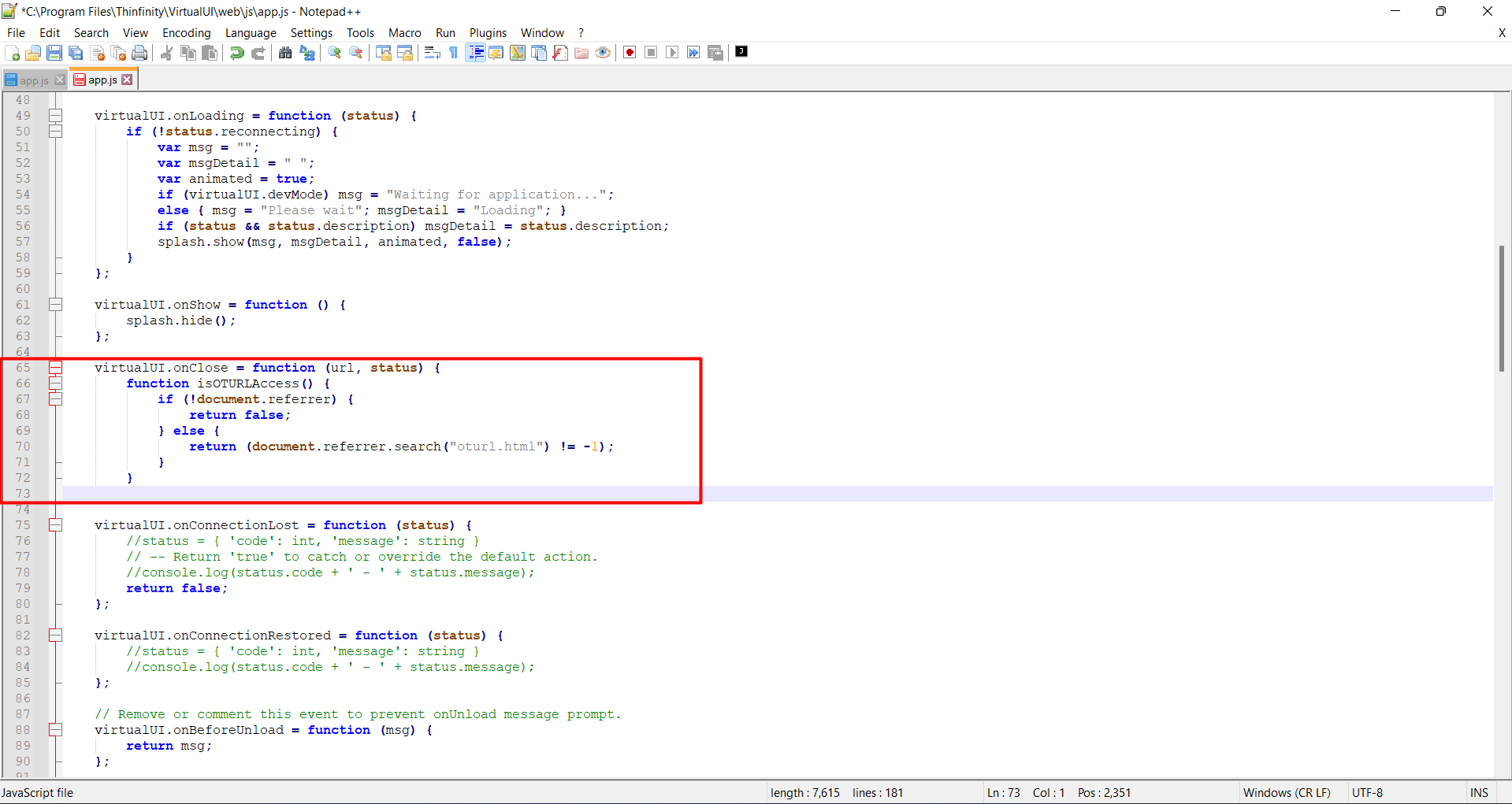Click the Save All toolbar icon
The height and width of the screenshot is (804, 1512).
click(76, 53)
